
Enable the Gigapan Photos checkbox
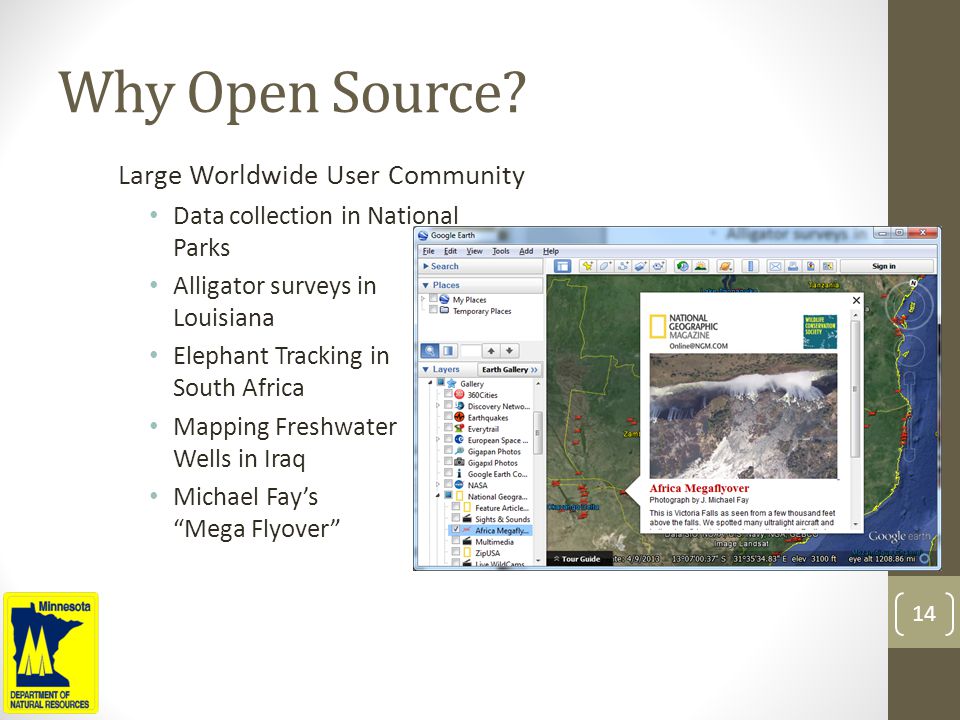(448, 450)
